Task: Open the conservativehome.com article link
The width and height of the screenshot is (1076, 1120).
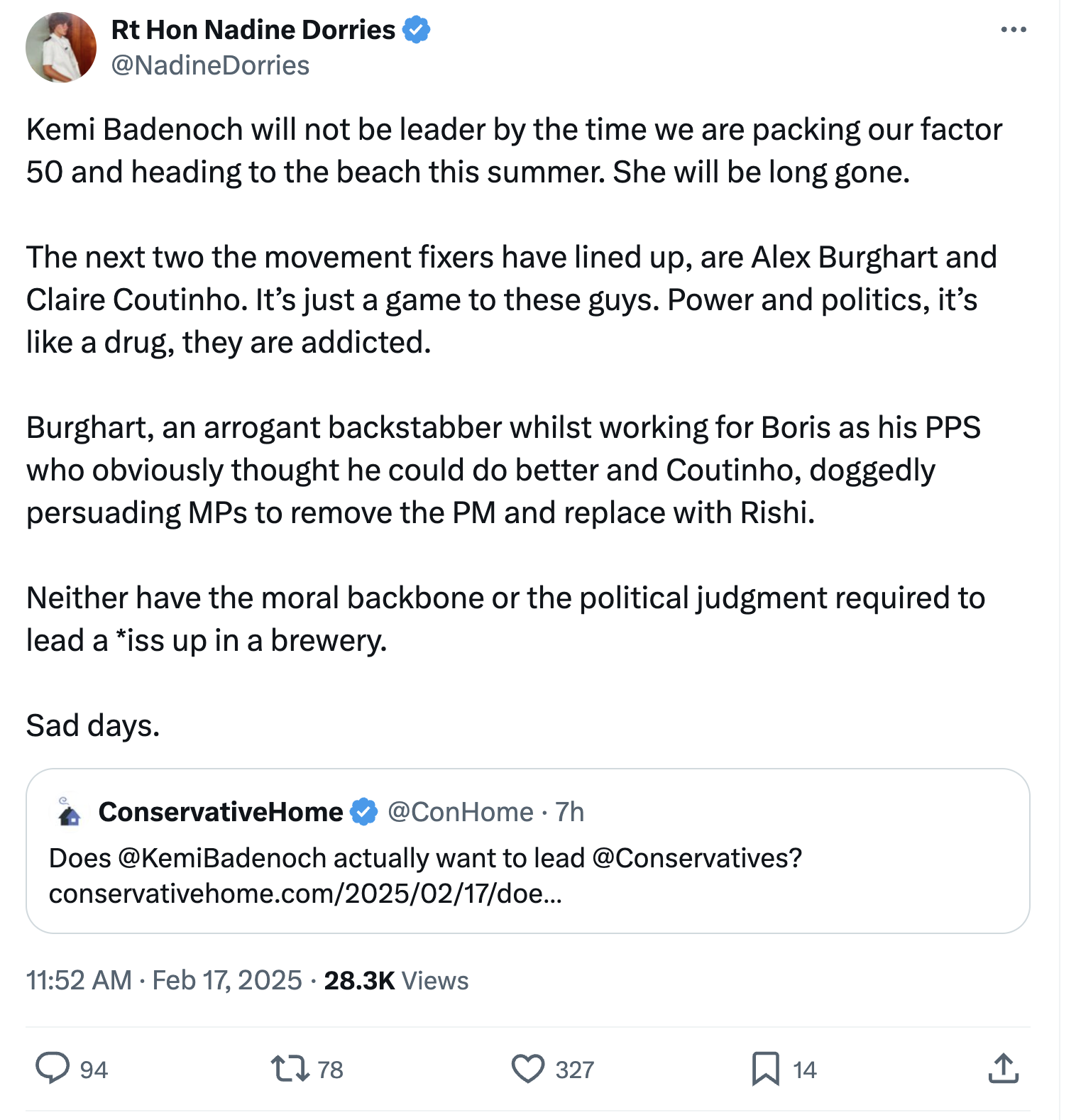Action: [x=305, y=893]
